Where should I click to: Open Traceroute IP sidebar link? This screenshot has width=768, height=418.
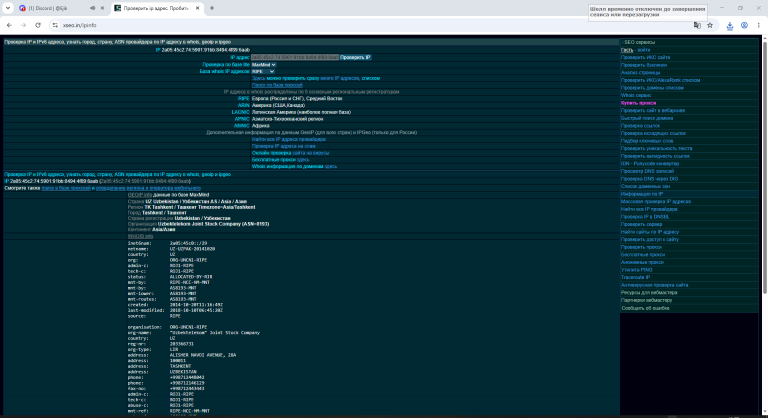point(635,277)
